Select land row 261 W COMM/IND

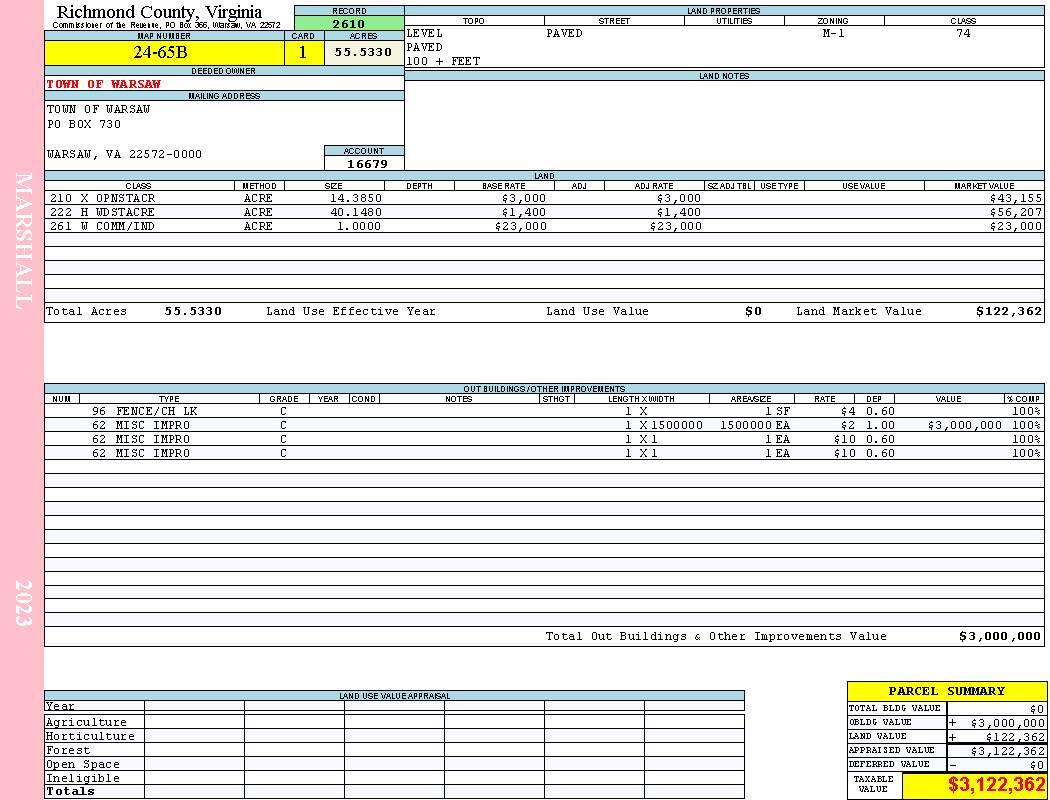click(544, 226)
